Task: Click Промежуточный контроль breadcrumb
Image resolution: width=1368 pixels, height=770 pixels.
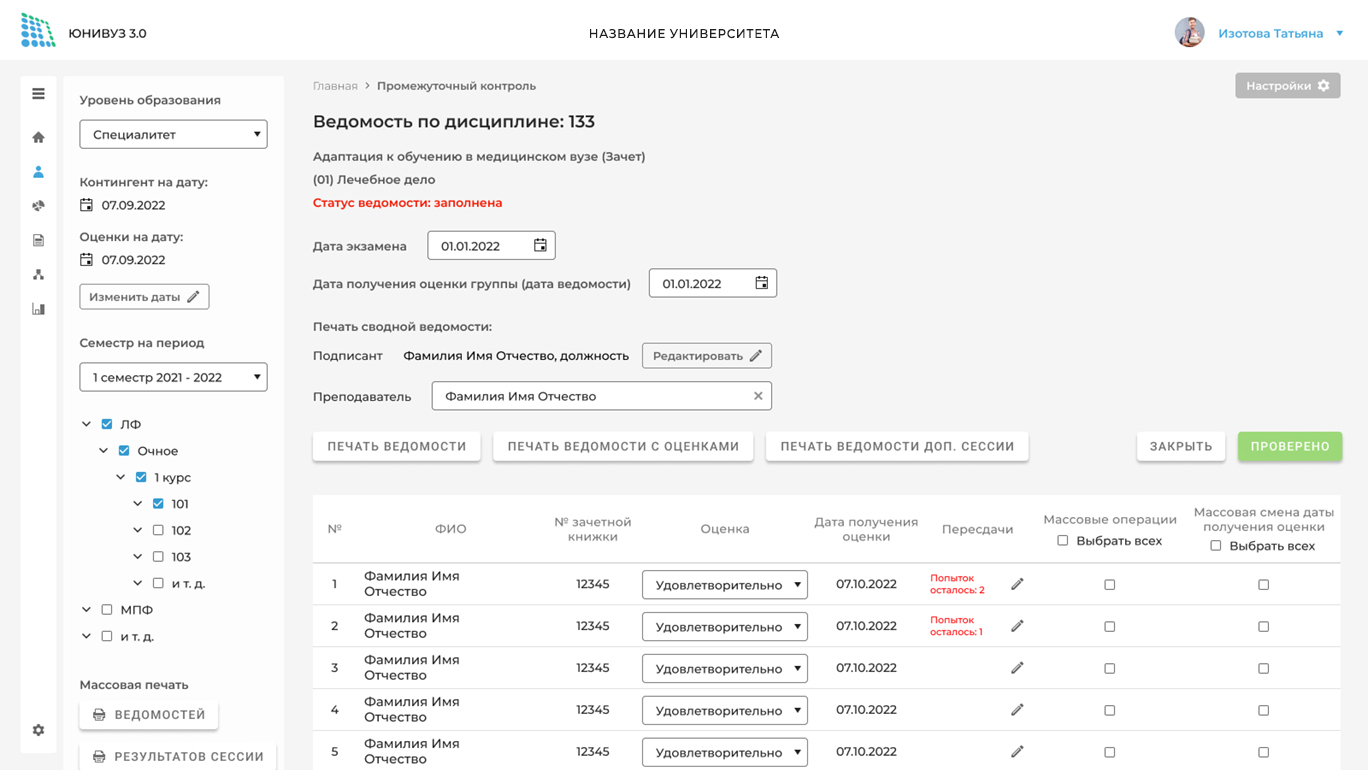Action: tap(456, 86)
